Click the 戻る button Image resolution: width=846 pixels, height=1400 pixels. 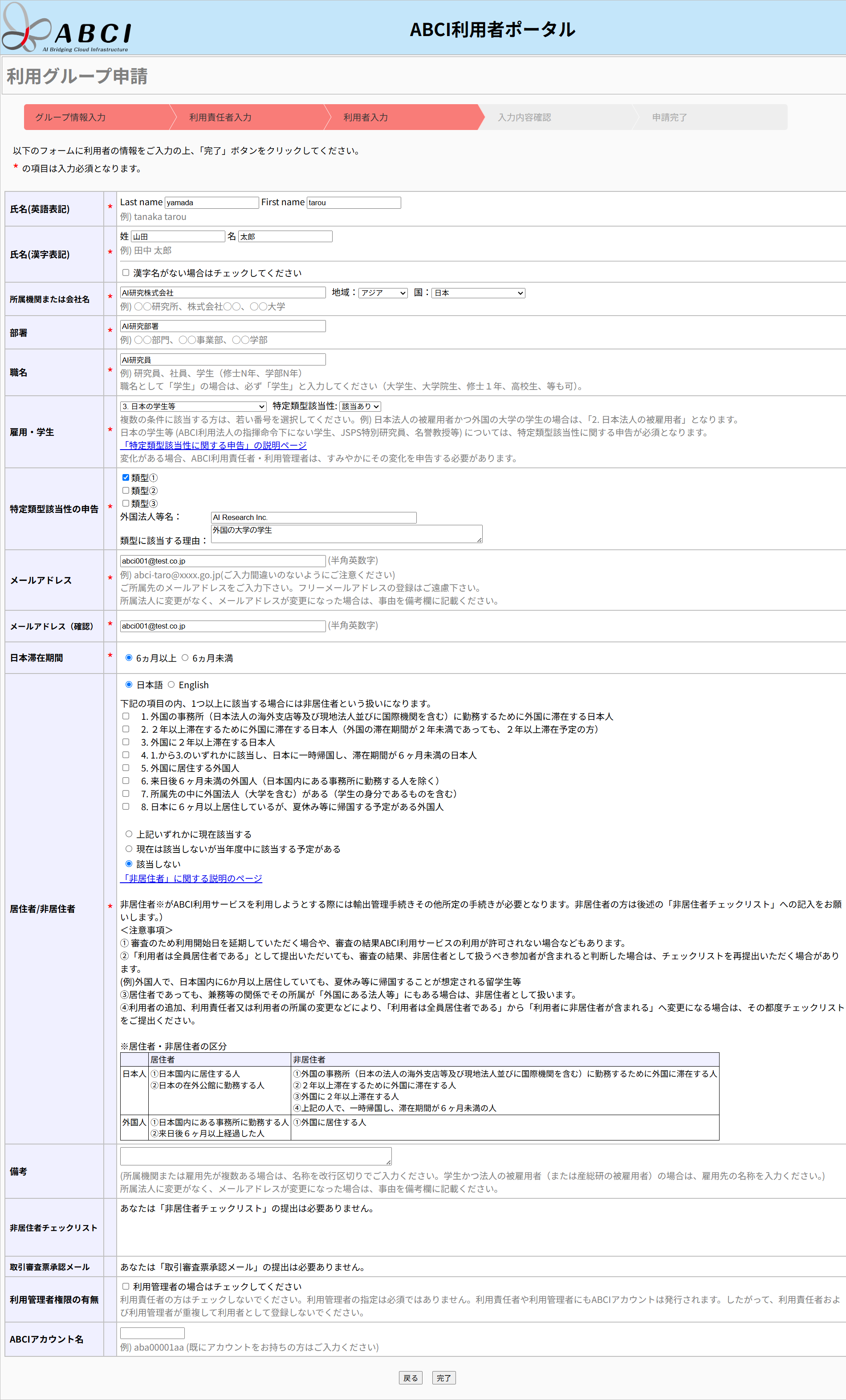[411, 1378]
